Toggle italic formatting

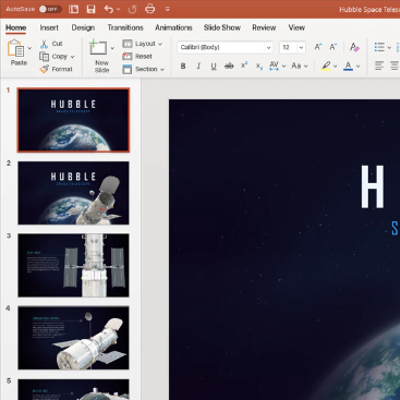coord(198,66)
